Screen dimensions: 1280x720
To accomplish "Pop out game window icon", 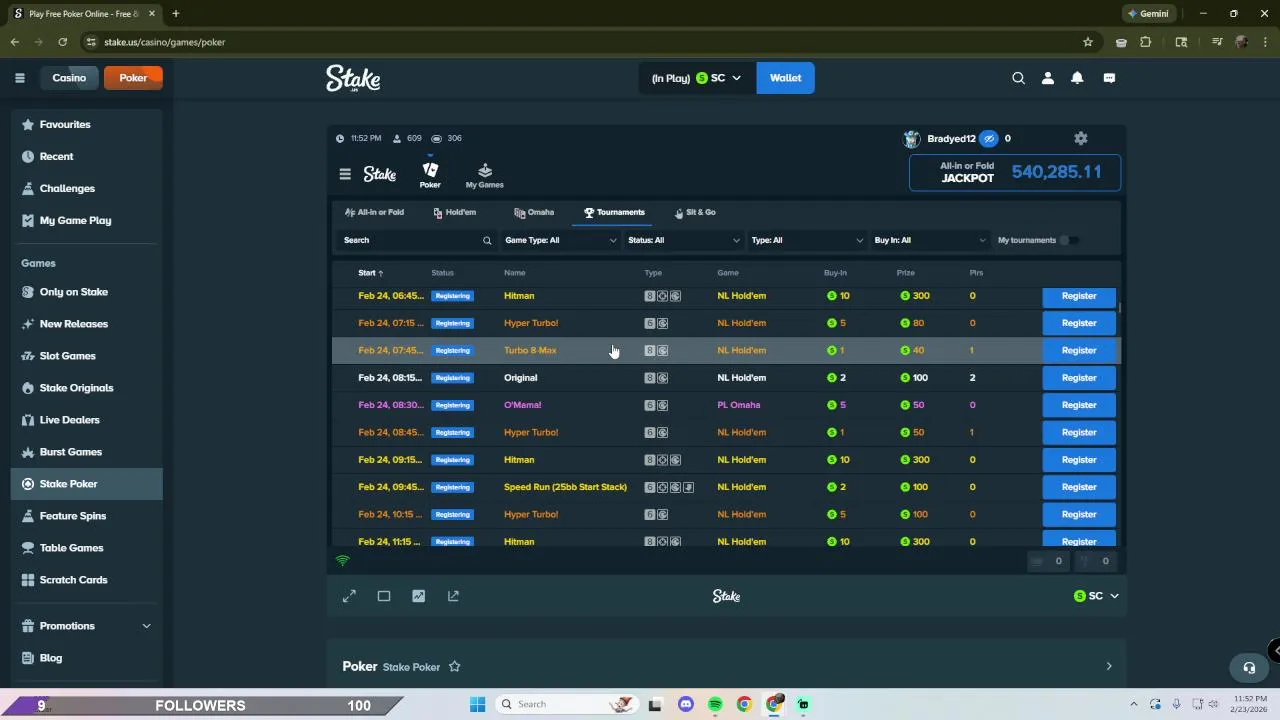I will click(453, 596).
